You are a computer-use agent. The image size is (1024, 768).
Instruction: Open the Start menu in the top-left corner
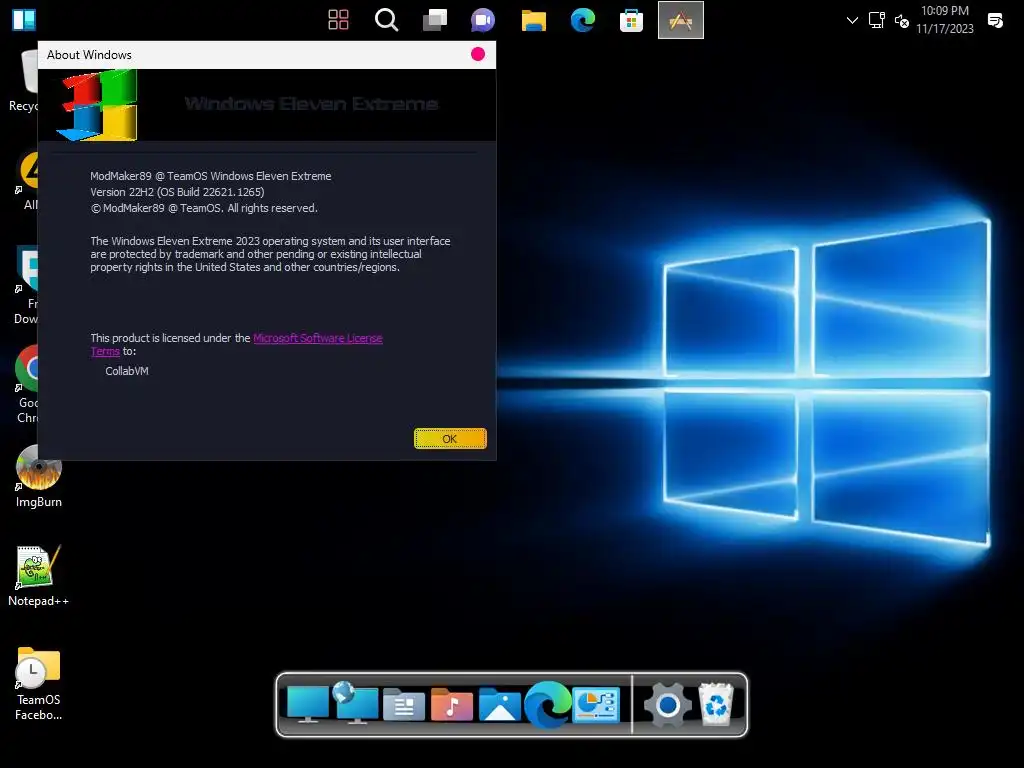(24, 20)
